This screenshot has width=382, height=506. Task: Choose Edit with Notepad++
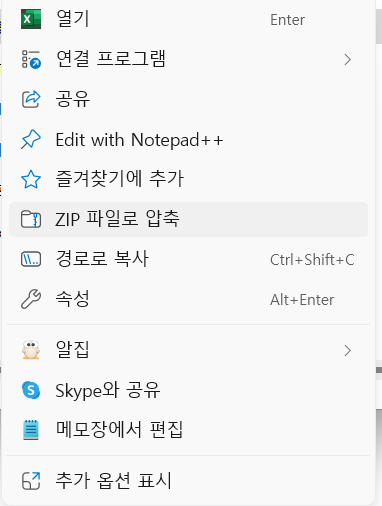pos(188,139)
